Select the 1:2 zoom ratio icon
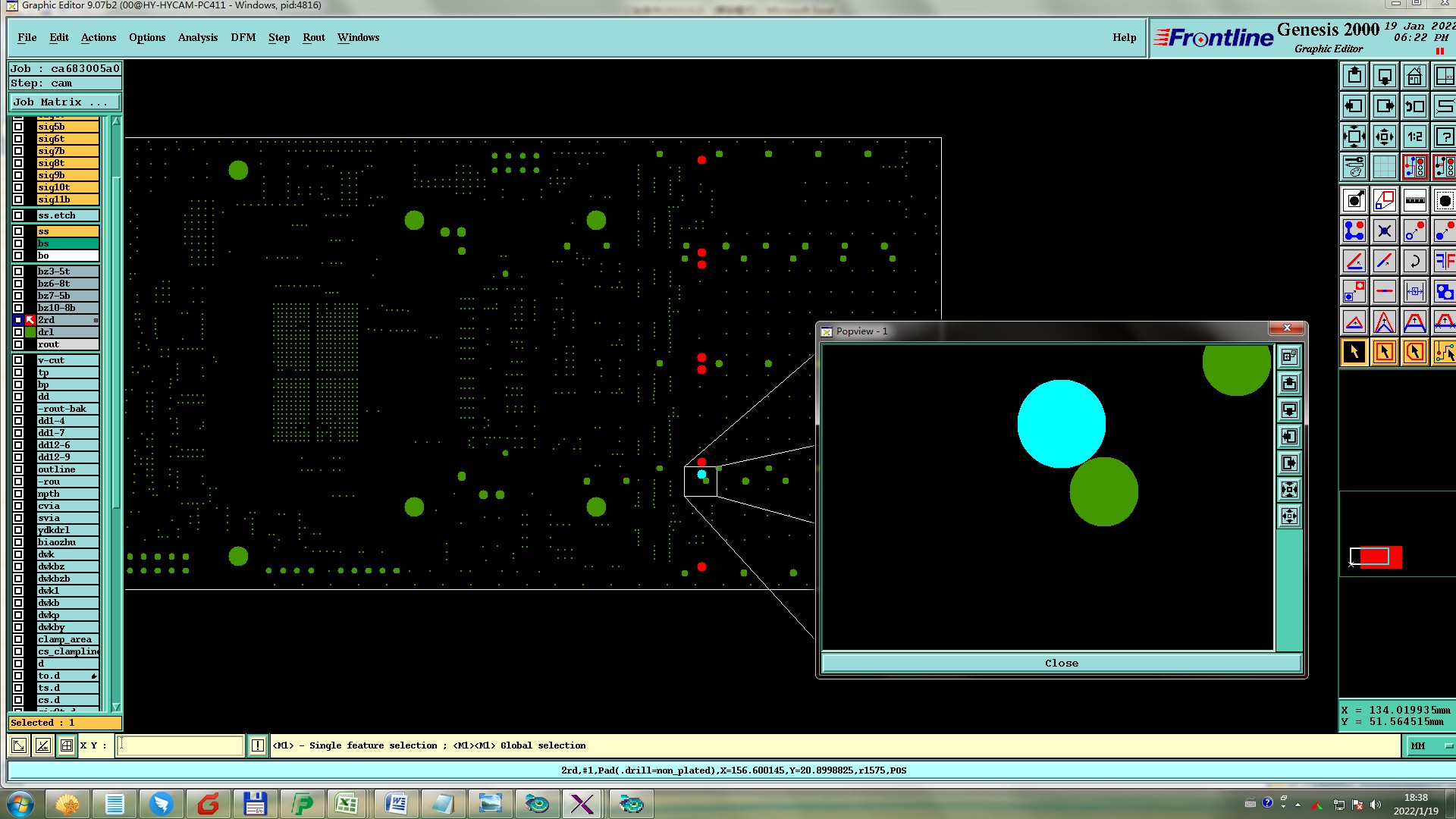Image resolution: width=1456 pixels, height=819 pixels. (1414, 136)
